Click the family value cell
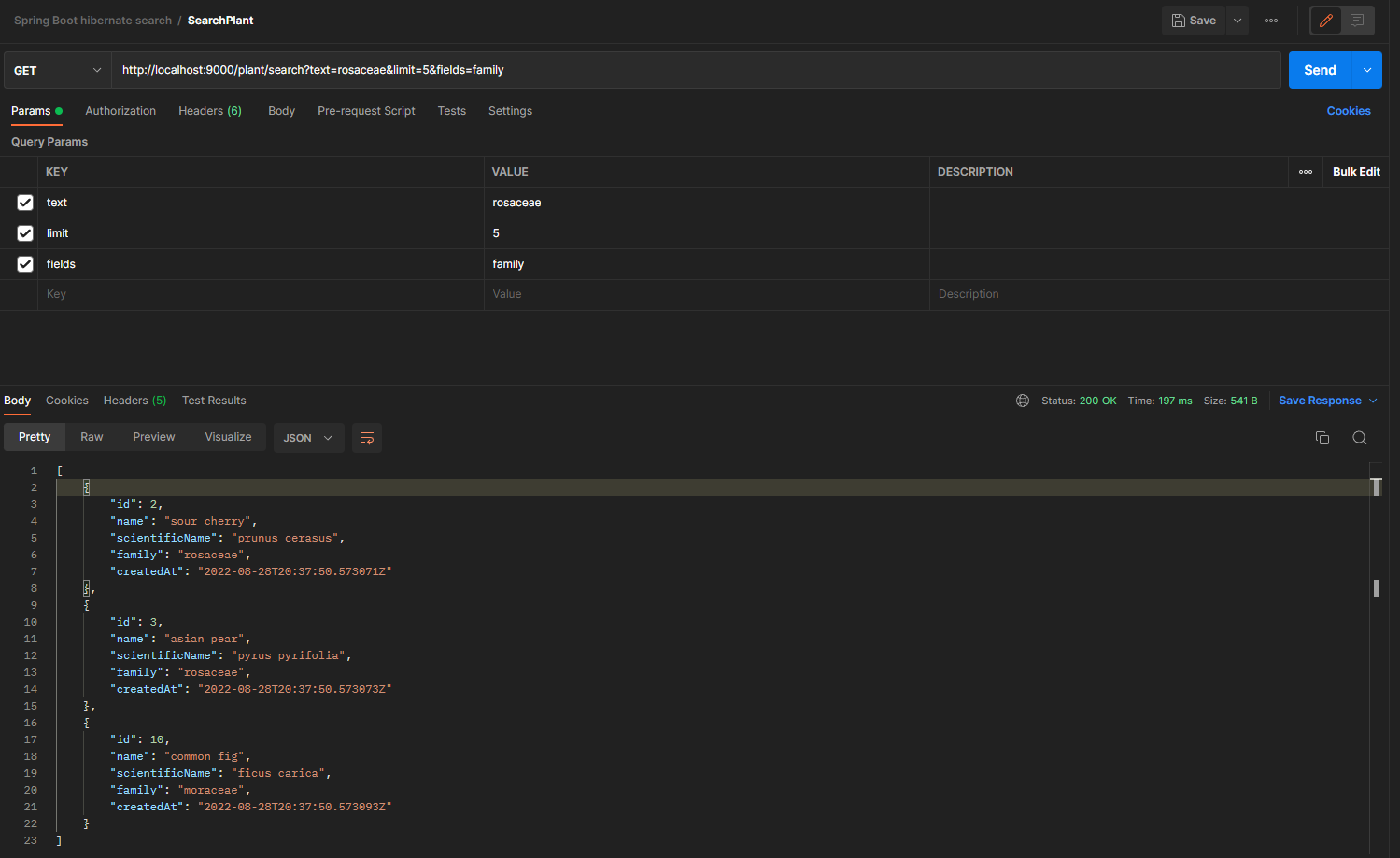This screenshot has height=858, width=1400. tap(706, 264)
